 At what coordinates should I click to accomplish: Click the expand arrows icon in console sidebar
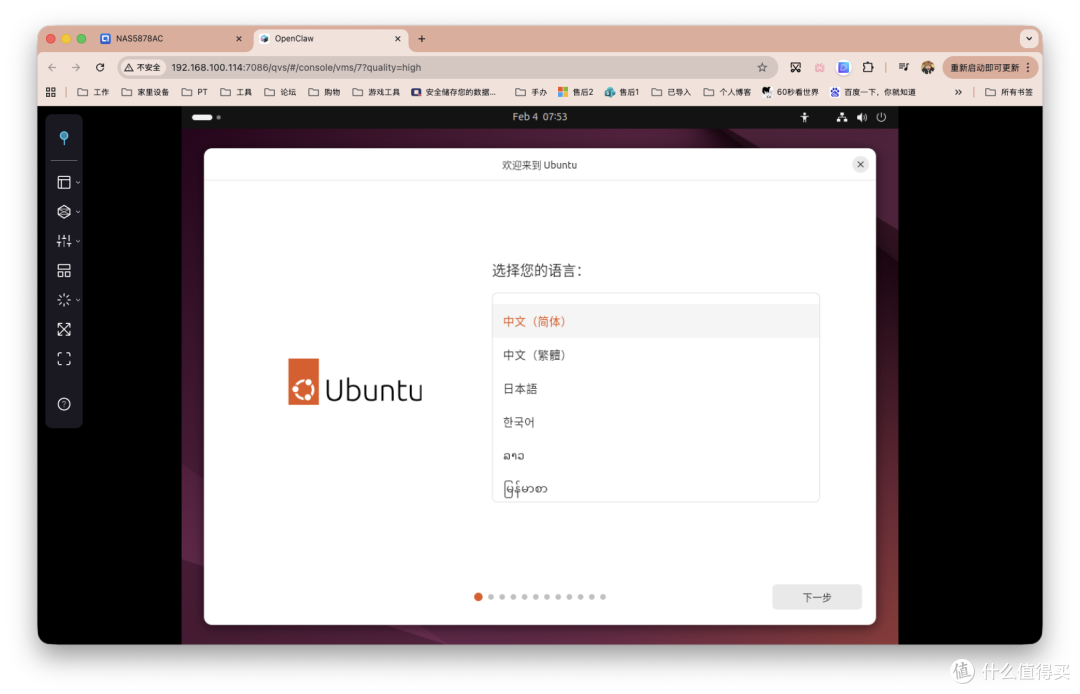(x=64, y=330)
